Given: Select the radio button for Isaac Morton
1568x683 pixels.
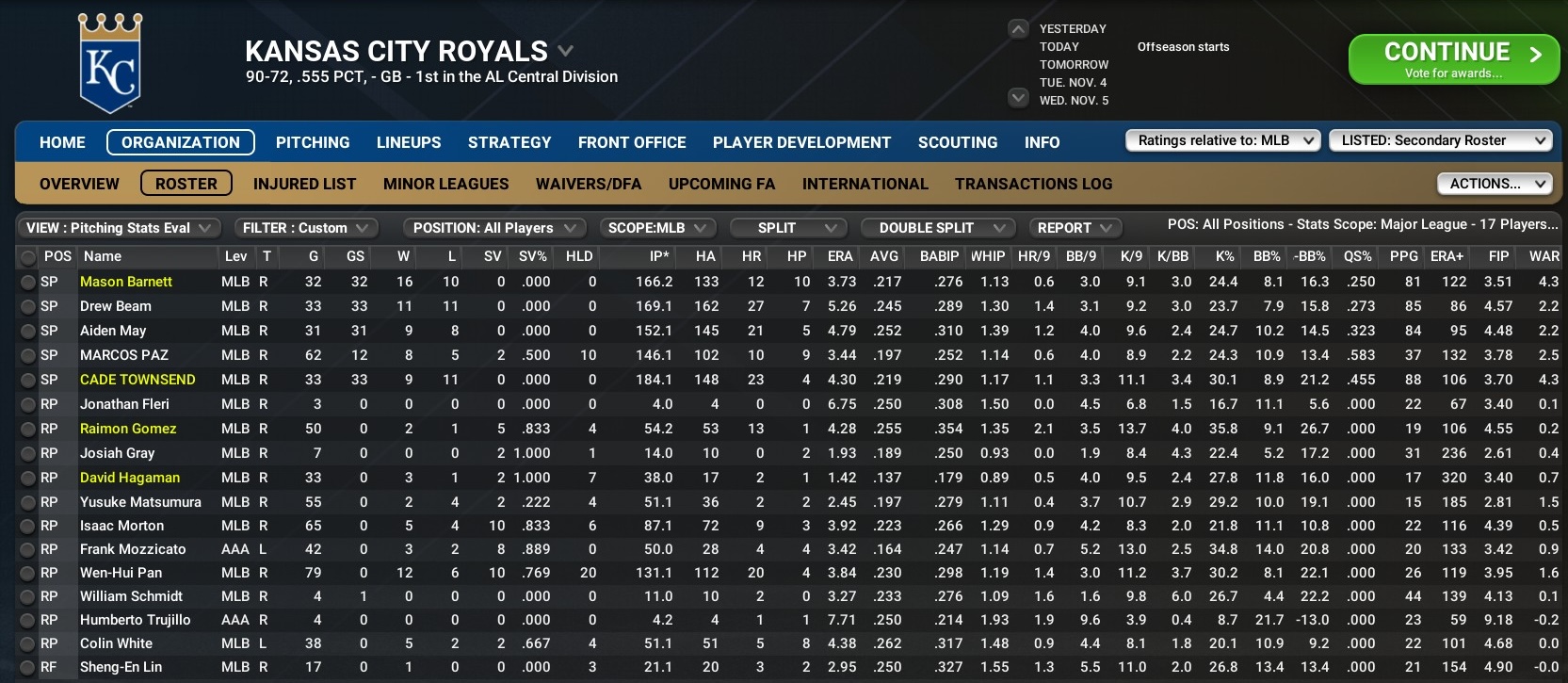Looking at the screenshot, I should click(x=28, y=526).
